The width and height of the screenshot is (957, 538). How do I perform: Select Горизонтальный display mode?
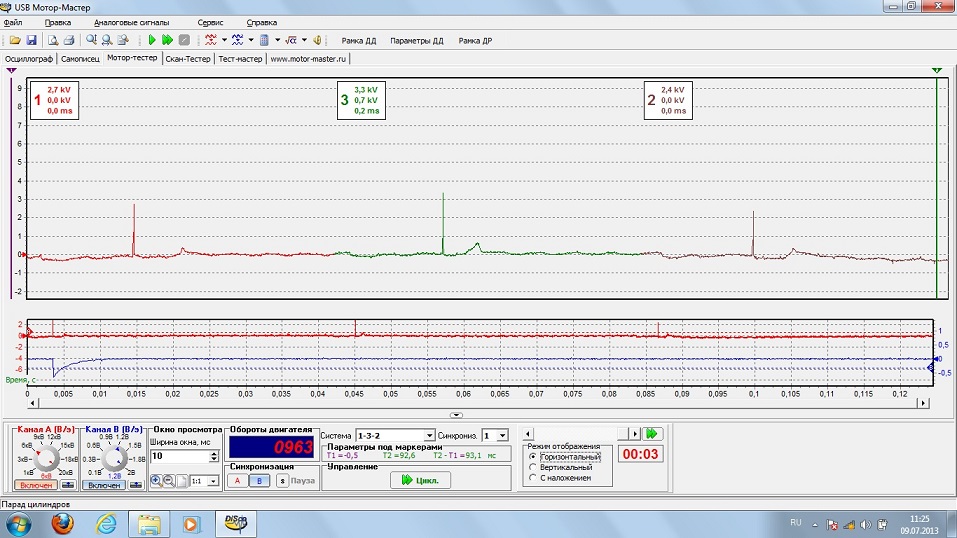(x=564, y=457)
